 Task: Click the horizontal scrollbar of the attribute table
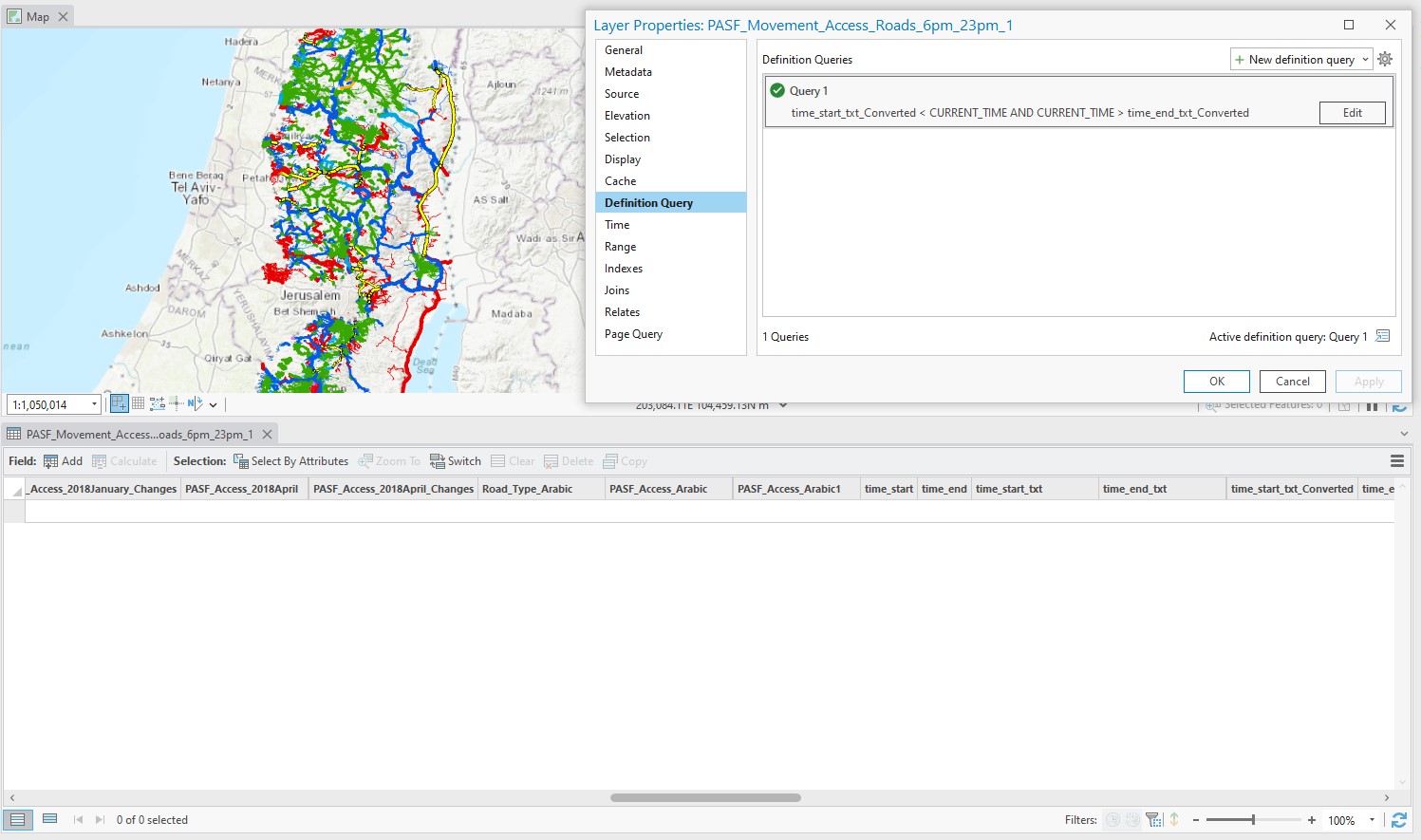click(x=705, y=797)
